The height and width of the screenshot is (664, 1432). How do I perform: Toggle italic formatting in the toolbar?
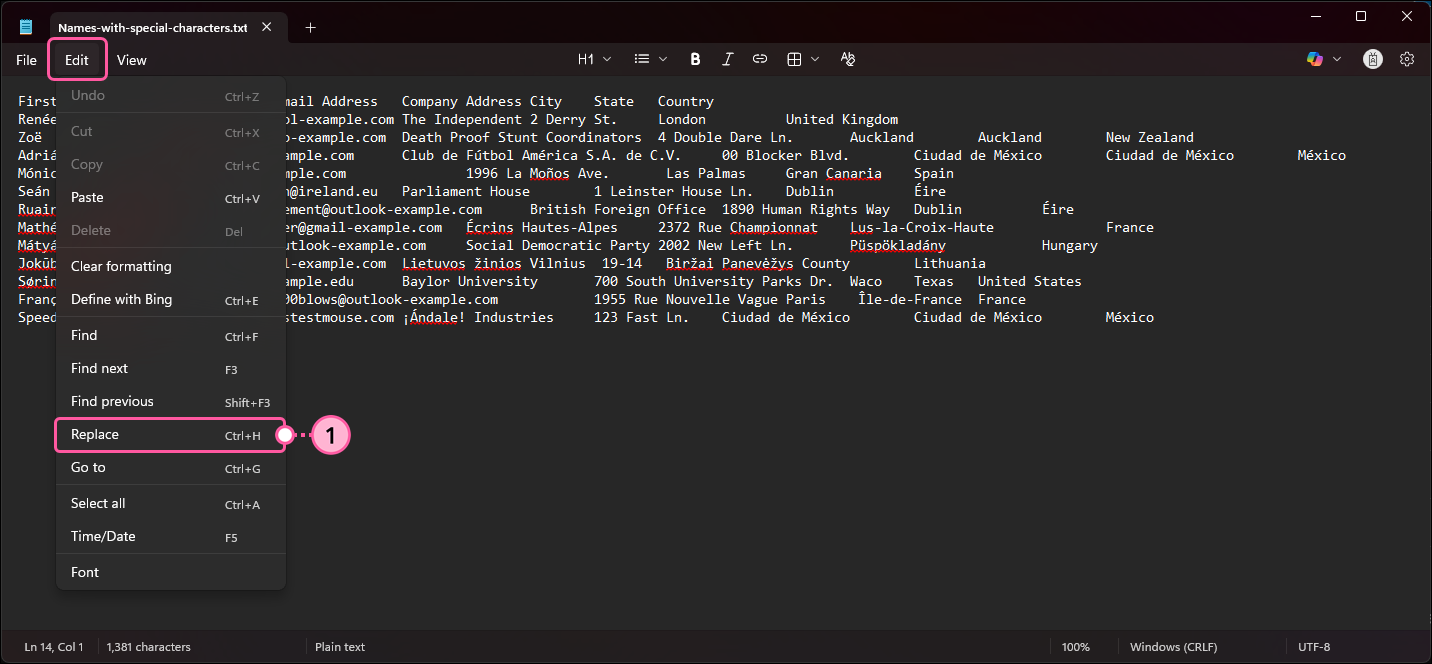(727, 58)
